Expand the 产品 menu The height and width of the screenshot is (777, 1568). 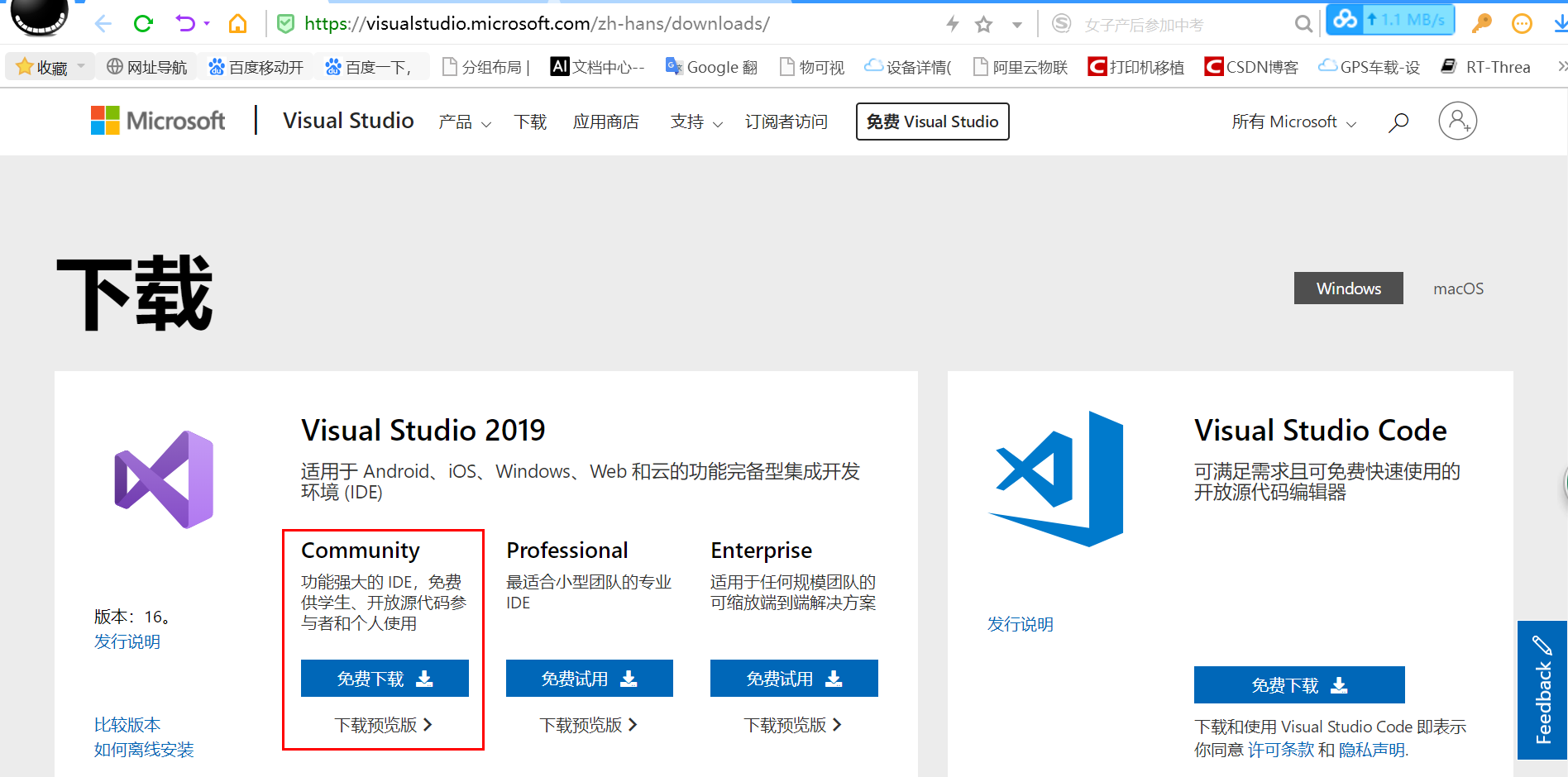pyautogui.click(x=465, y=122)
